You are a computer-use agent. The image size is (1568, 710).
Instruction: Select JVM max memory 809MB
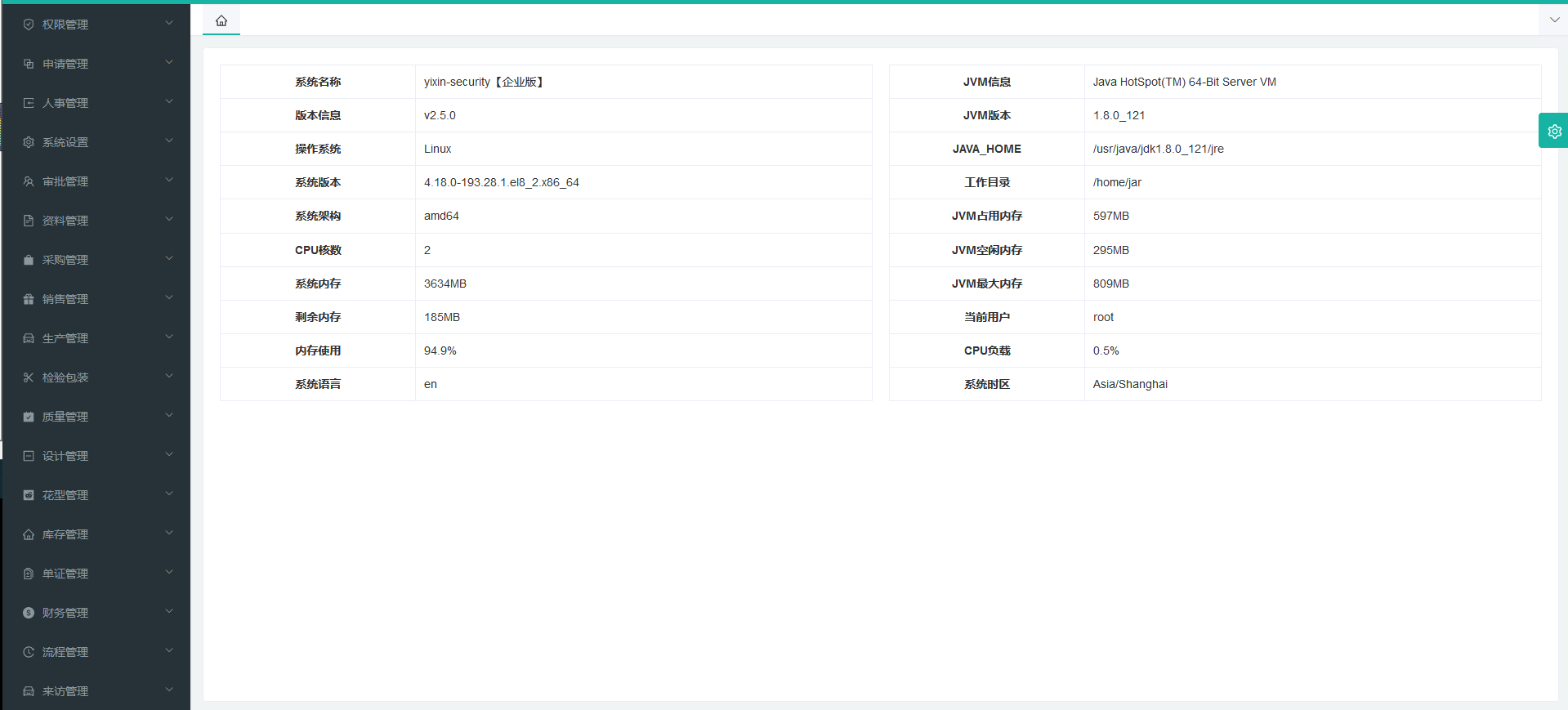(1111, 284)
